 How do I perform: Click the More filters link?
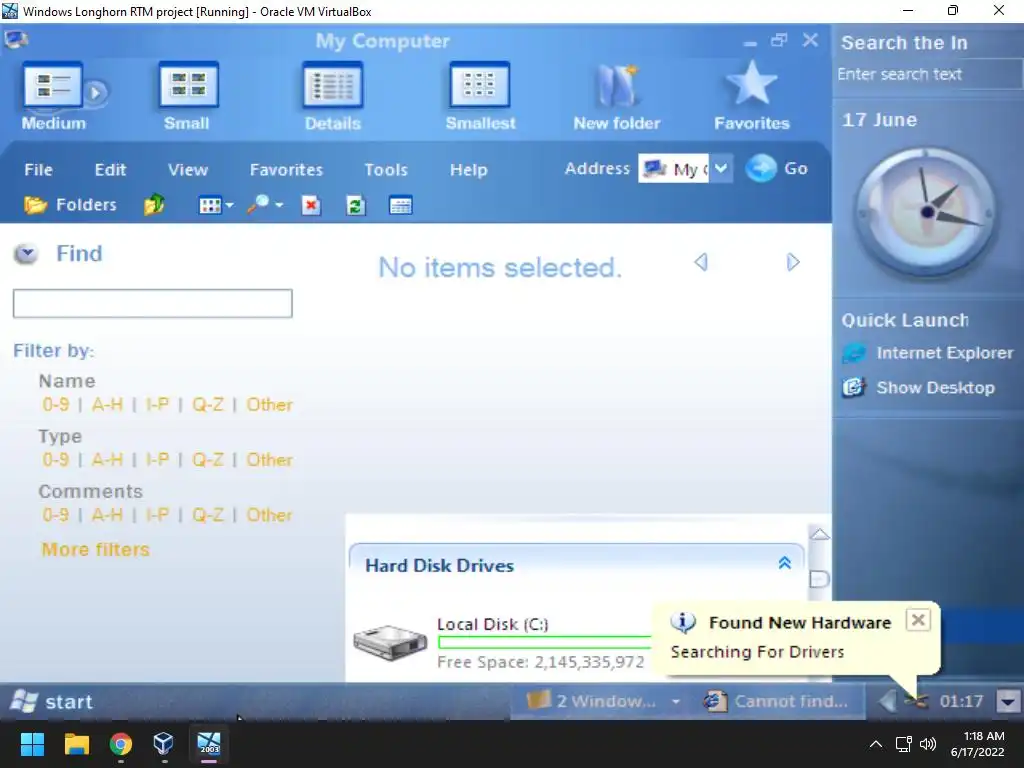coord(95,550)
